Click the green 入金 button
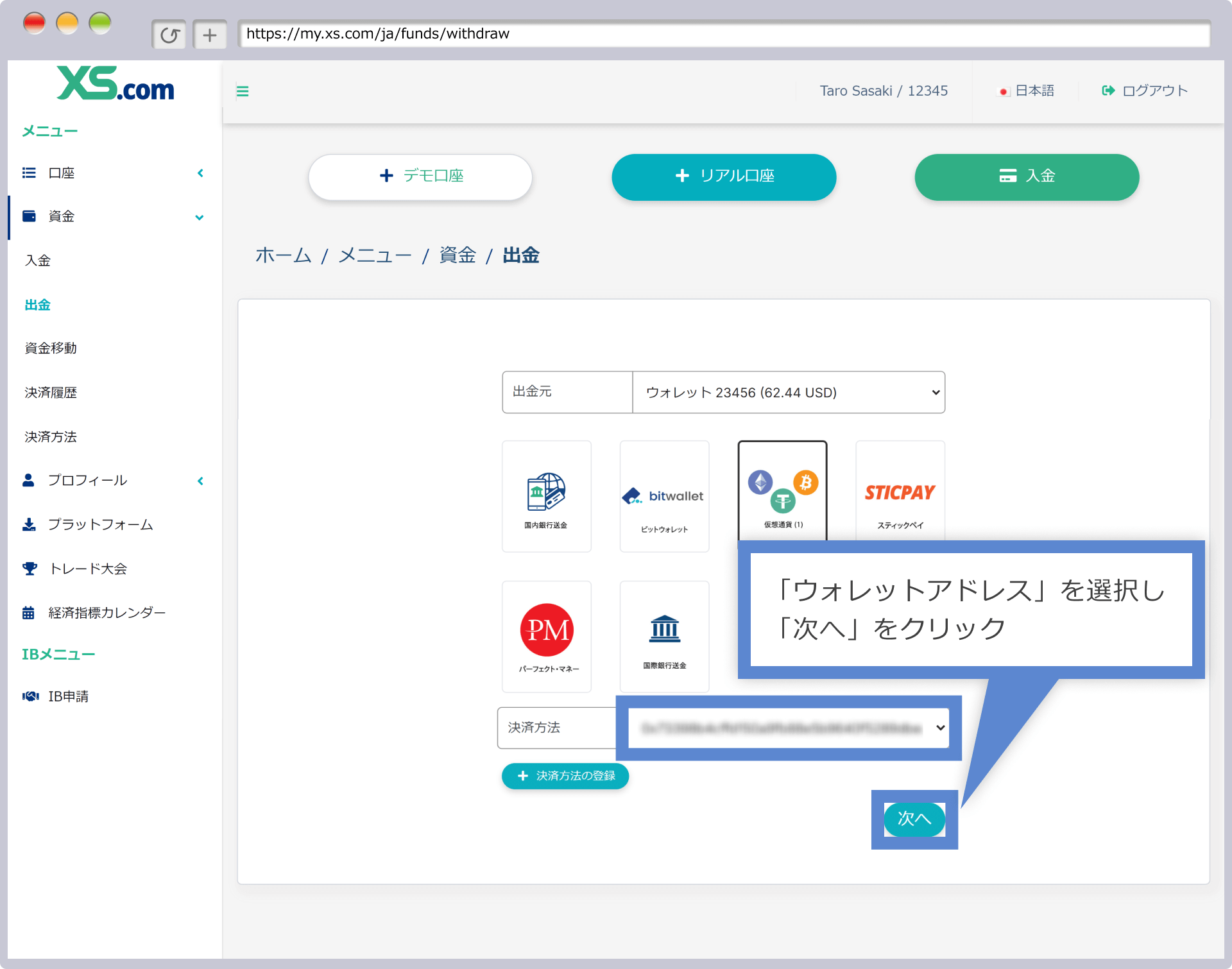 pos(1027,176)
